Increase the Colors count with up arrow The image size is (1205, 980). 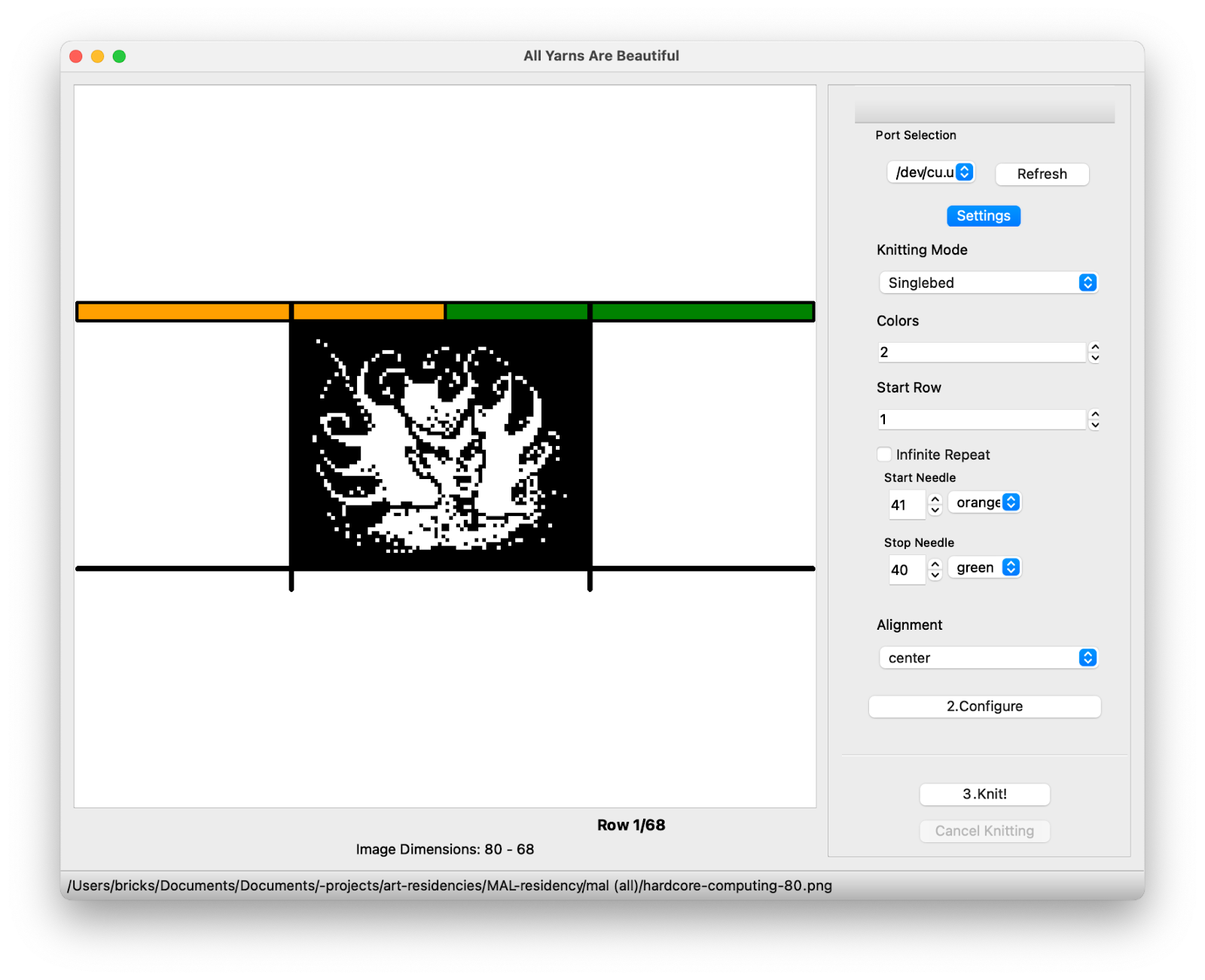[x=1095, y=347]
